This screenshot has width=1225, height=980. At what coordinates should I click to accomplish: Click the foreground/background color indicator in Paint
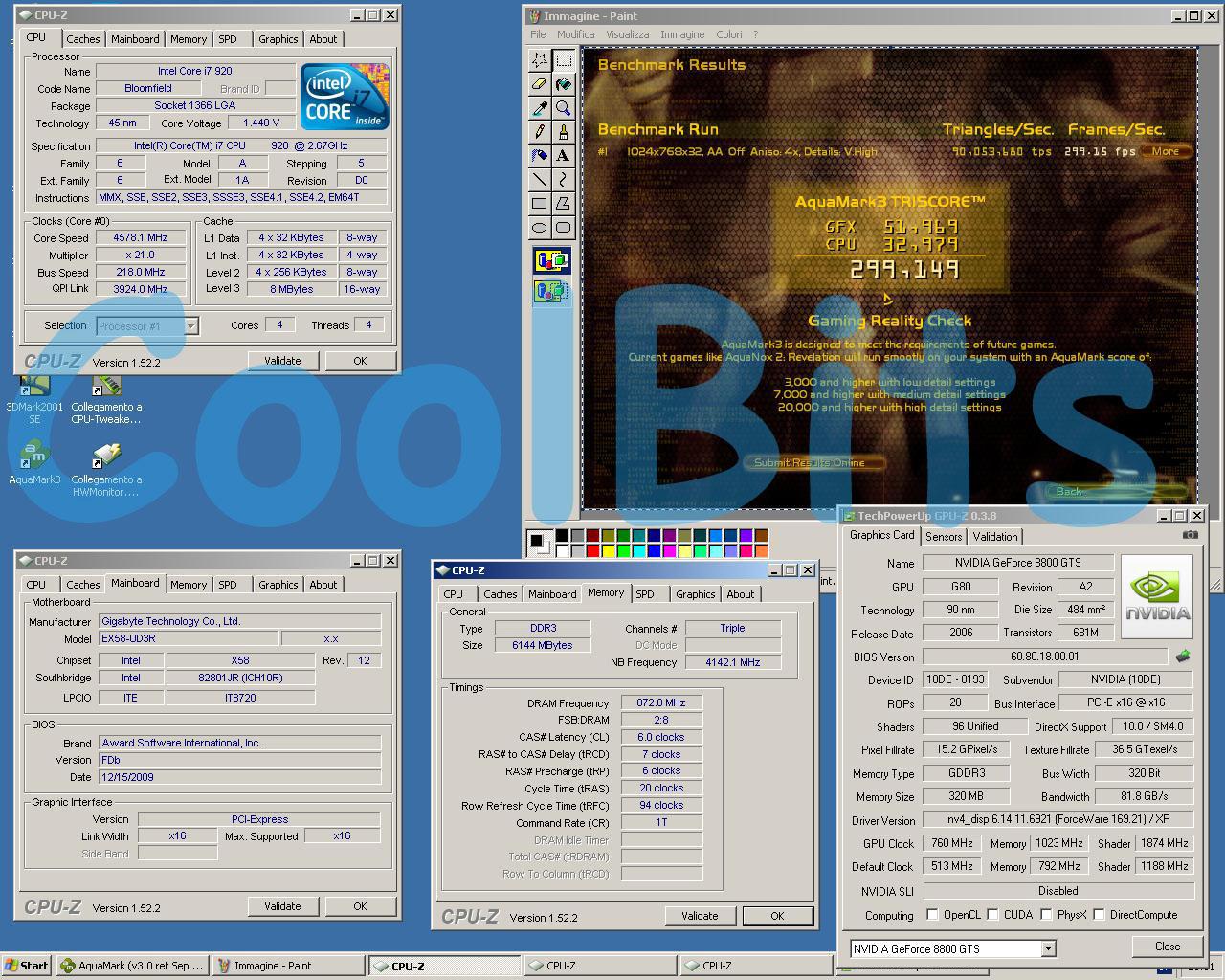tap(540, 543)
